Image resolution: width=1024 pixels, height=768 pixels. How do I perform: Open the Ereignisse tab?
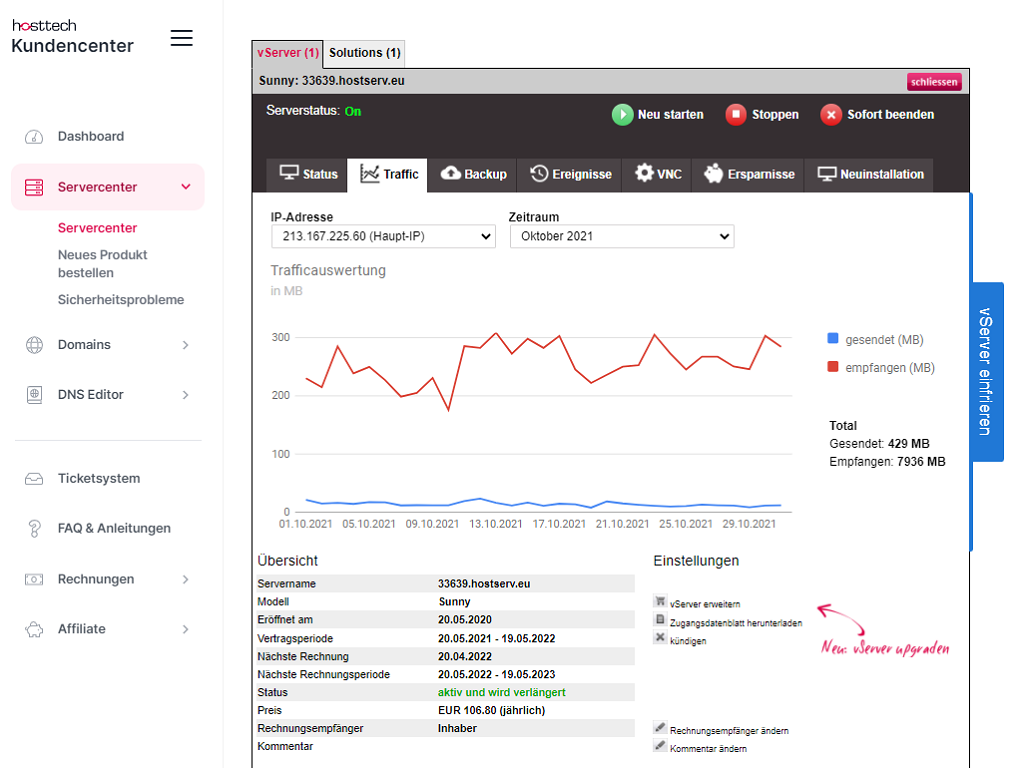pyautogui.click(x=570, y=174)
